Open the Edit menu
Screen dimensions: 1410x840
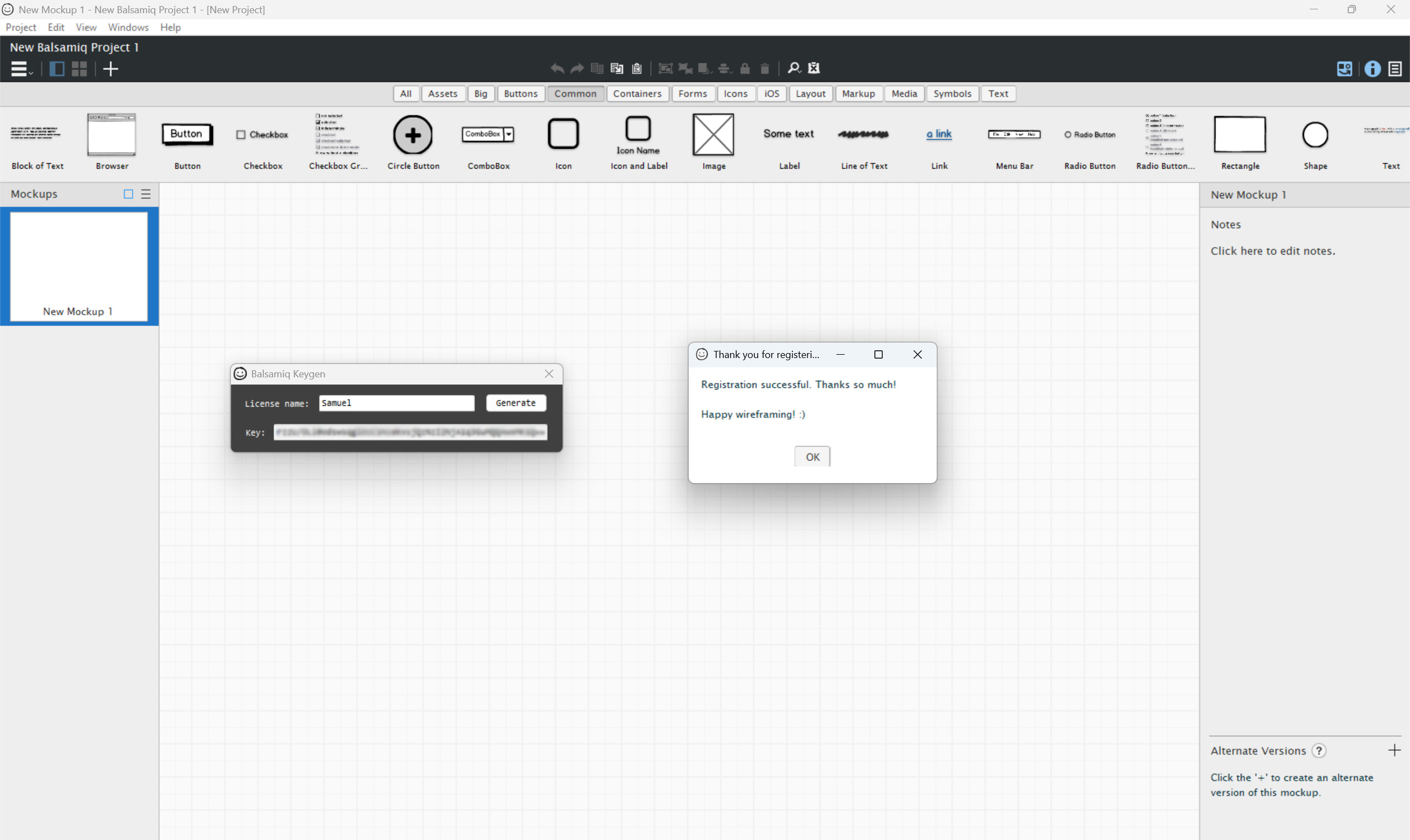[x=56, y=27]
